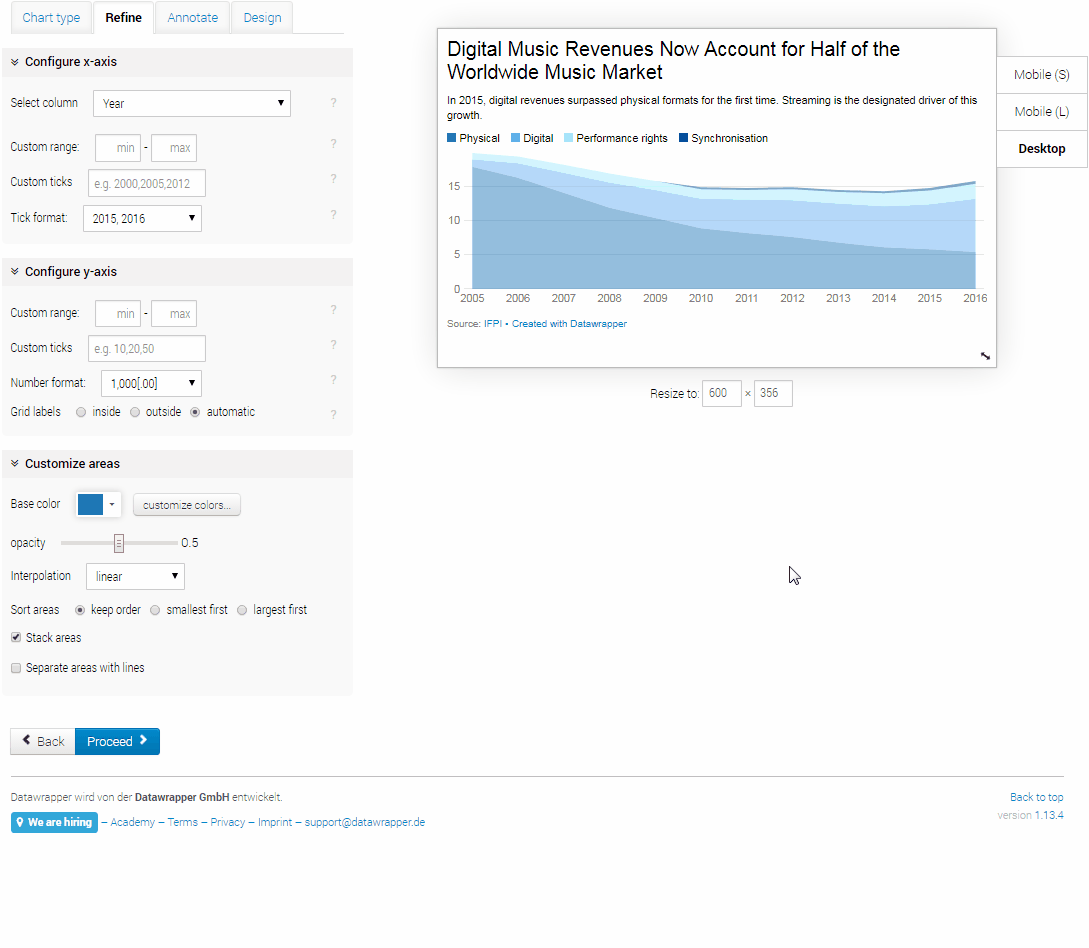Click the Back button

click(x=43, y=741)
